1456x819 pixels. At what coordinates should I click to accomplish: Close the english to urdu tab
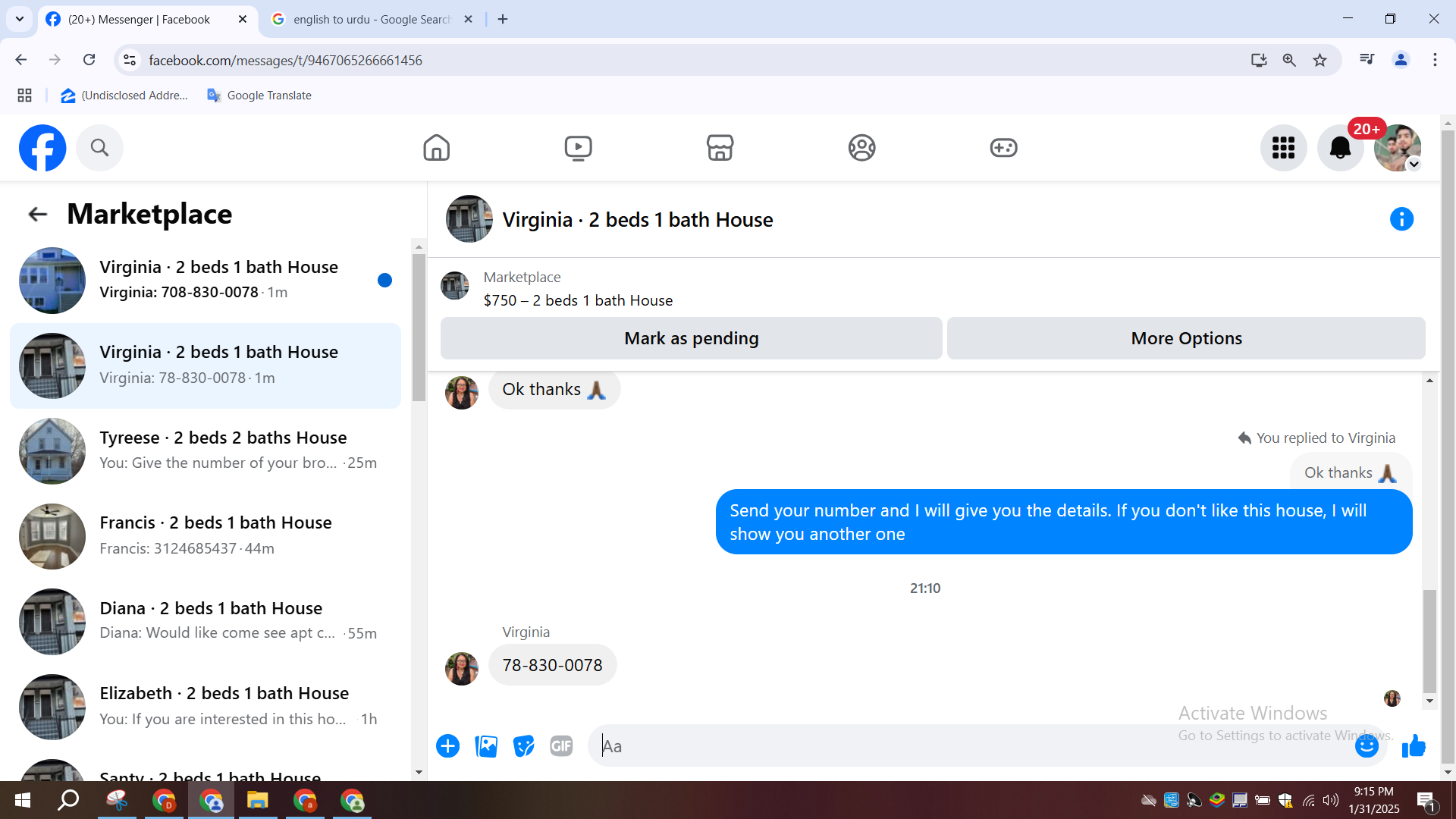468,19
